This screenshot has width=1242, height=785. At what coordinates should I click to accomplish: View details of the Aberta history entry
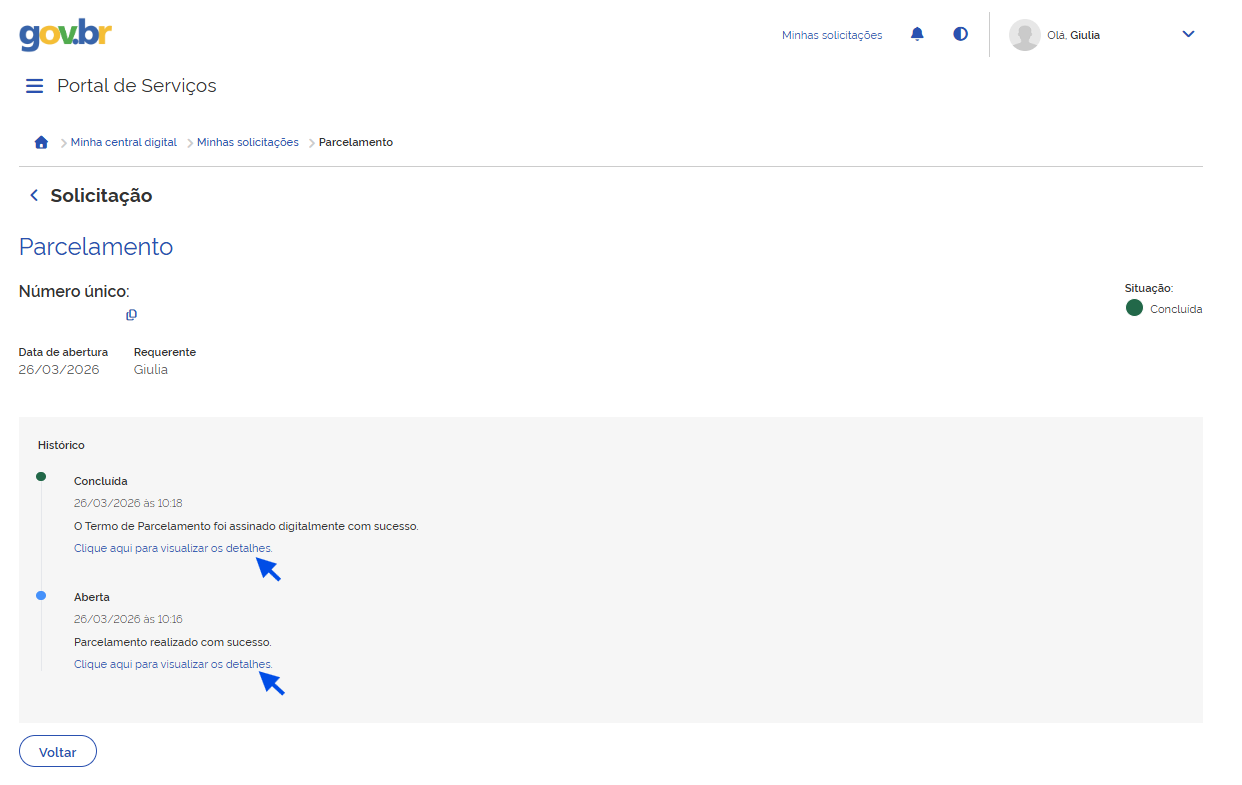click(x=173, y=664)
